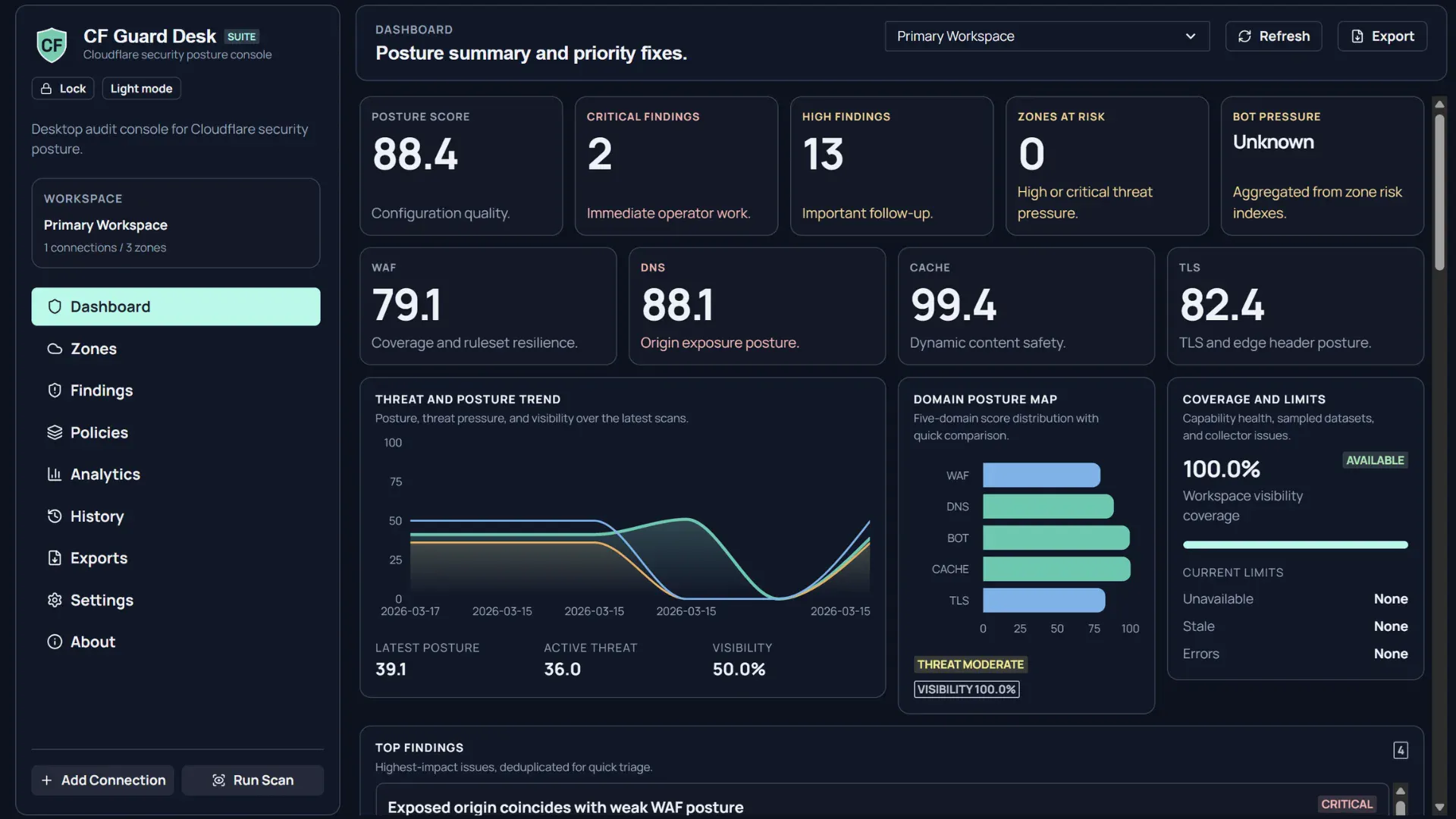Click the CACHE bar in Domain Posture Map

1056,569
